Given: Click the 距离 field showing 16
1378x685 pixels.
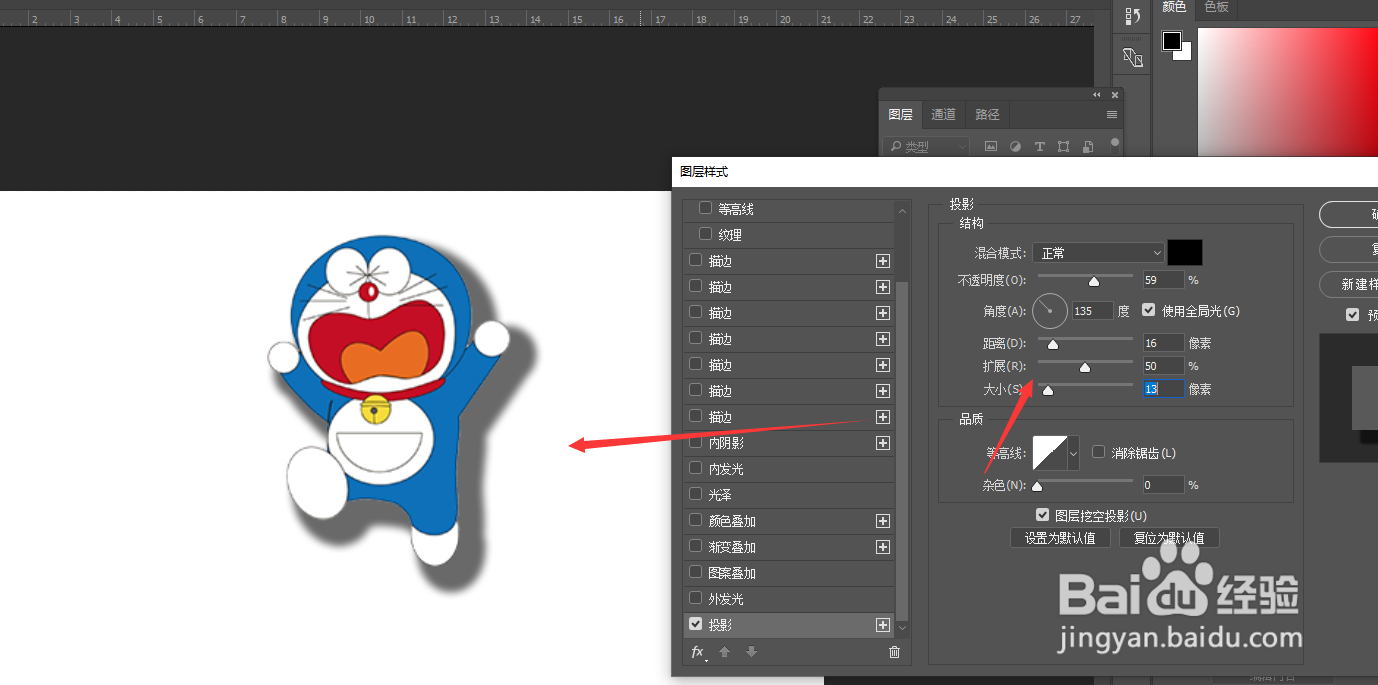Looking at the screenshot, I should [x=1163, y=343].
